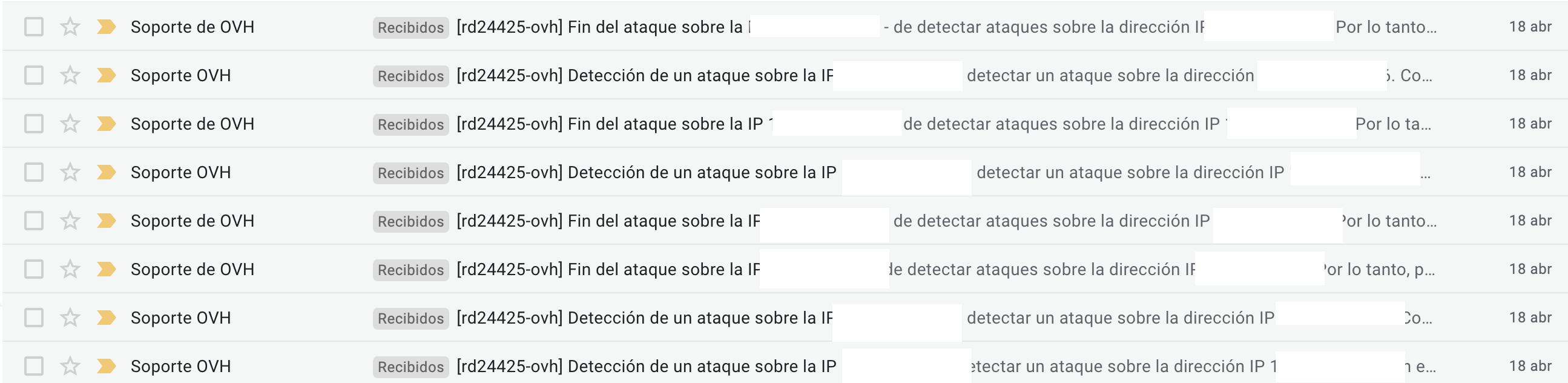The height and width of the screenshot is (383, 1568).
Task: Open the fourth email 'Detección de un ataque'
Action: (645, 172)
